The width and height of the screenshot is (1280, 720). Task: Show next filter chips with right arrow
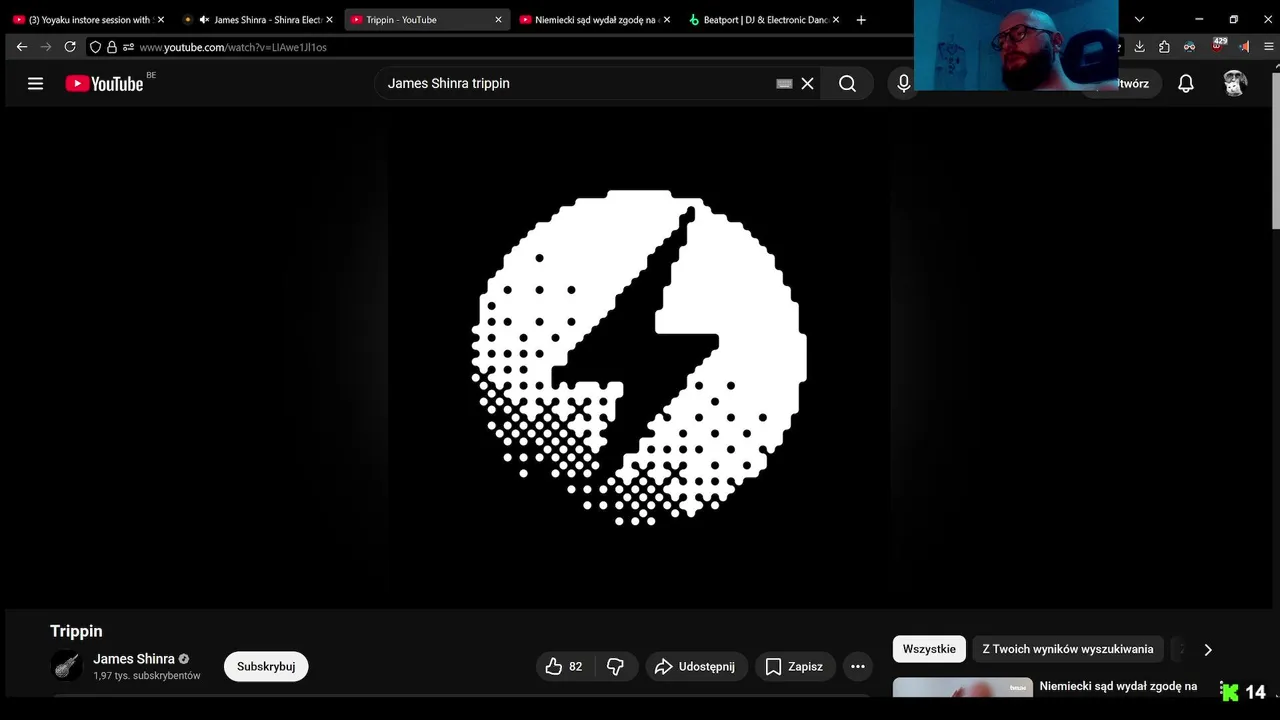tap(1207, 649)
